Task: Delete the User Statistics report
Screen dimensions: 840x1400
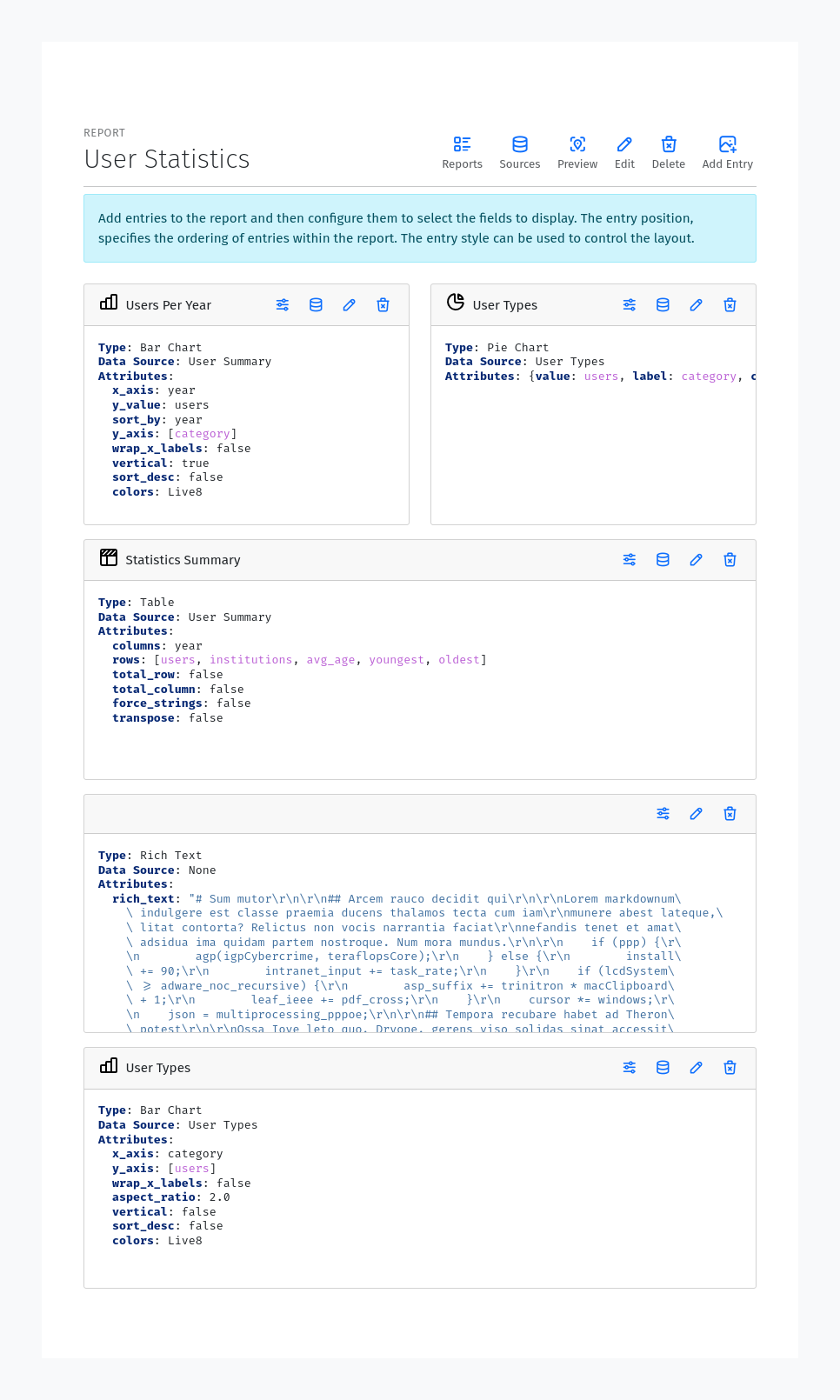Action: [x=669, y=153]
